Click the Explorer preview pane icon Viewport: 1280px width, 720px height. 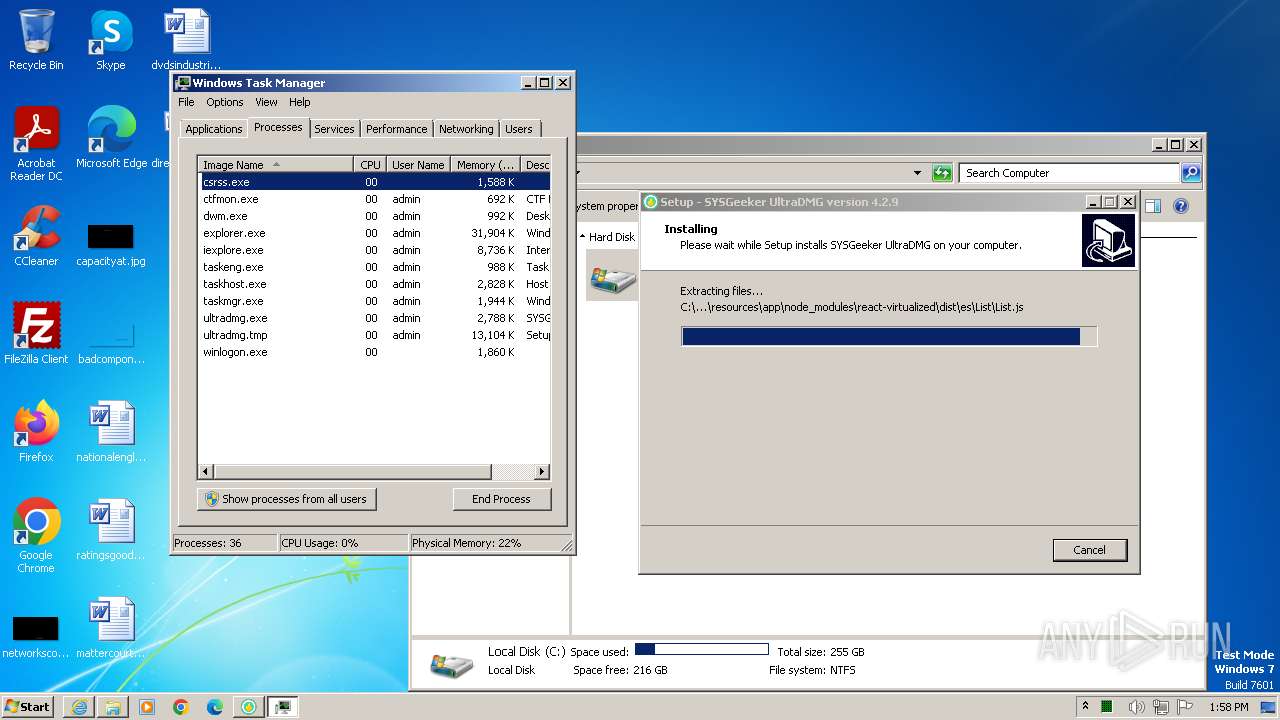tap(1153, 206)
